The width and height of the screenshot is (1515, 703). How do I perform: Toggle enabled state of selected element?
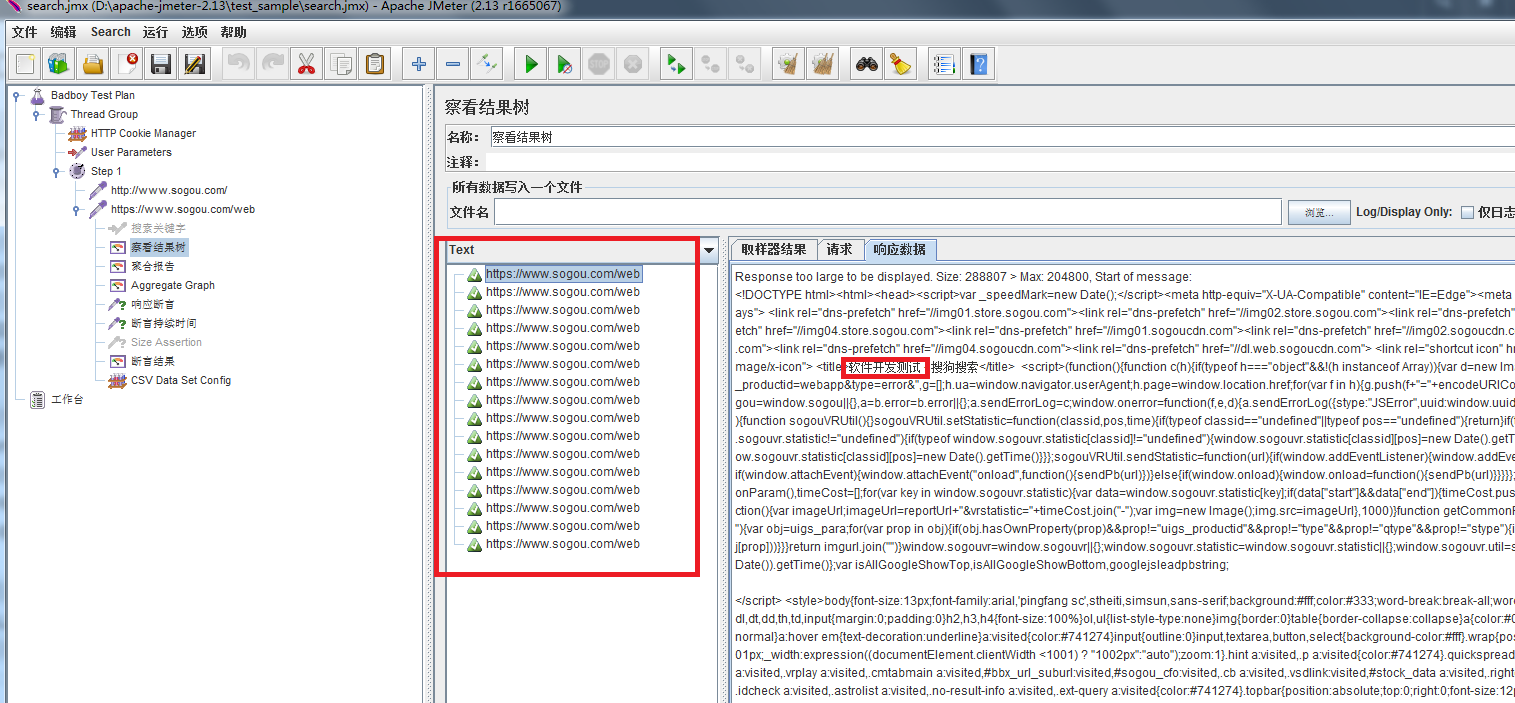click(x=487, y=65)
